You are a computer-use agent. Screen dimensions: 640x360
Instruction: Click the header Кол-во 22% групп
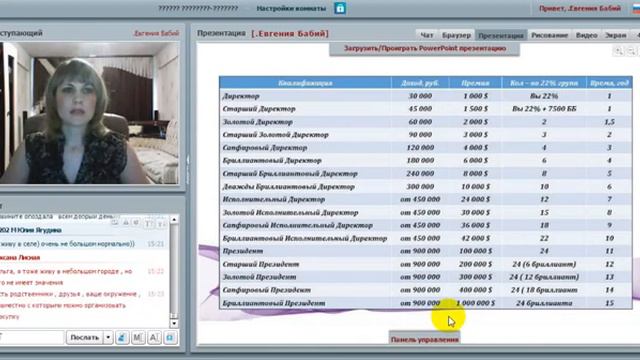pyautogui.click(x=544, y=83)
